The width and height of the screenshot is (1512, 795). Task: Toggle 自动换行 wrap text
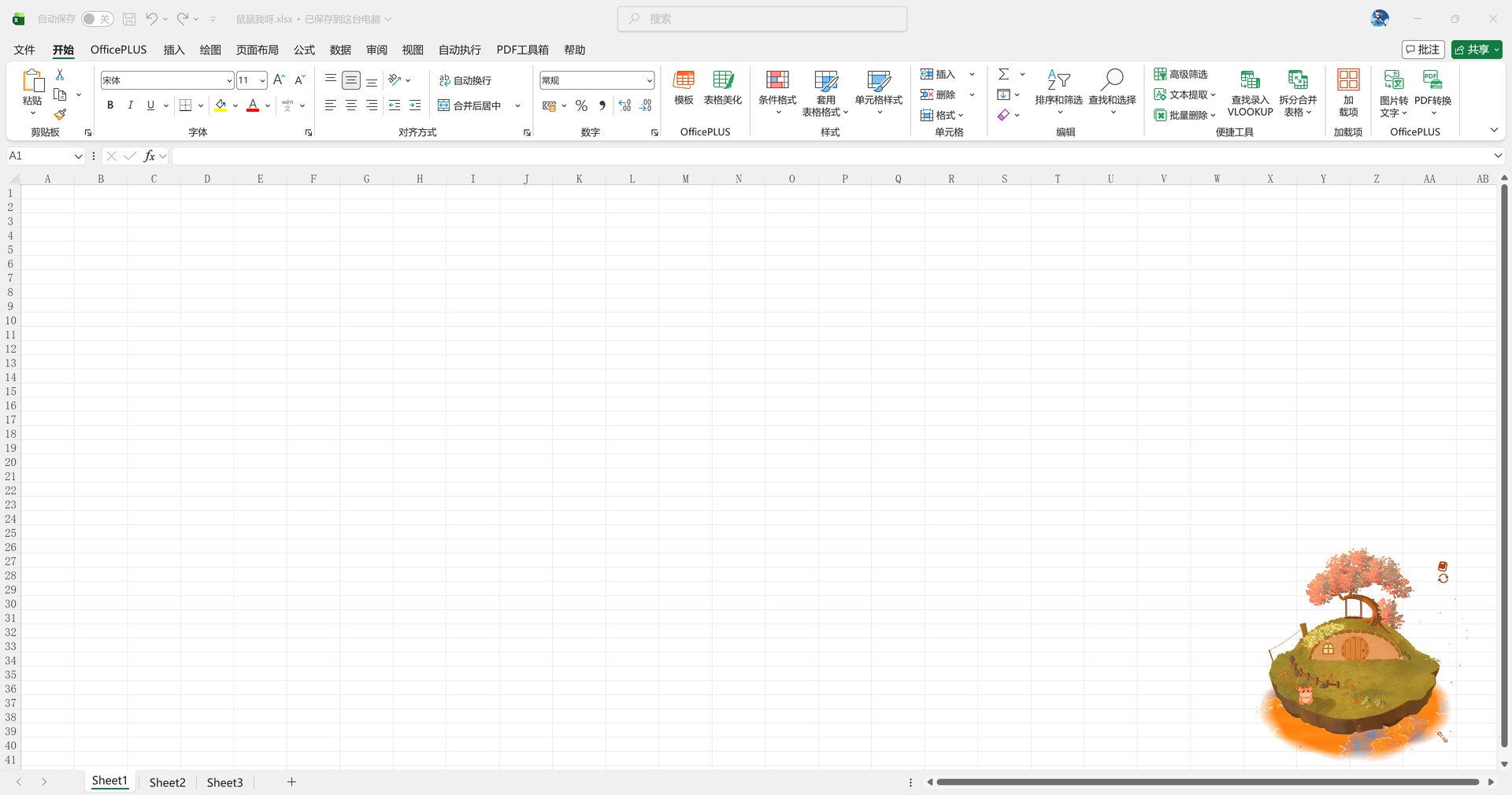(x=465, y=80)
